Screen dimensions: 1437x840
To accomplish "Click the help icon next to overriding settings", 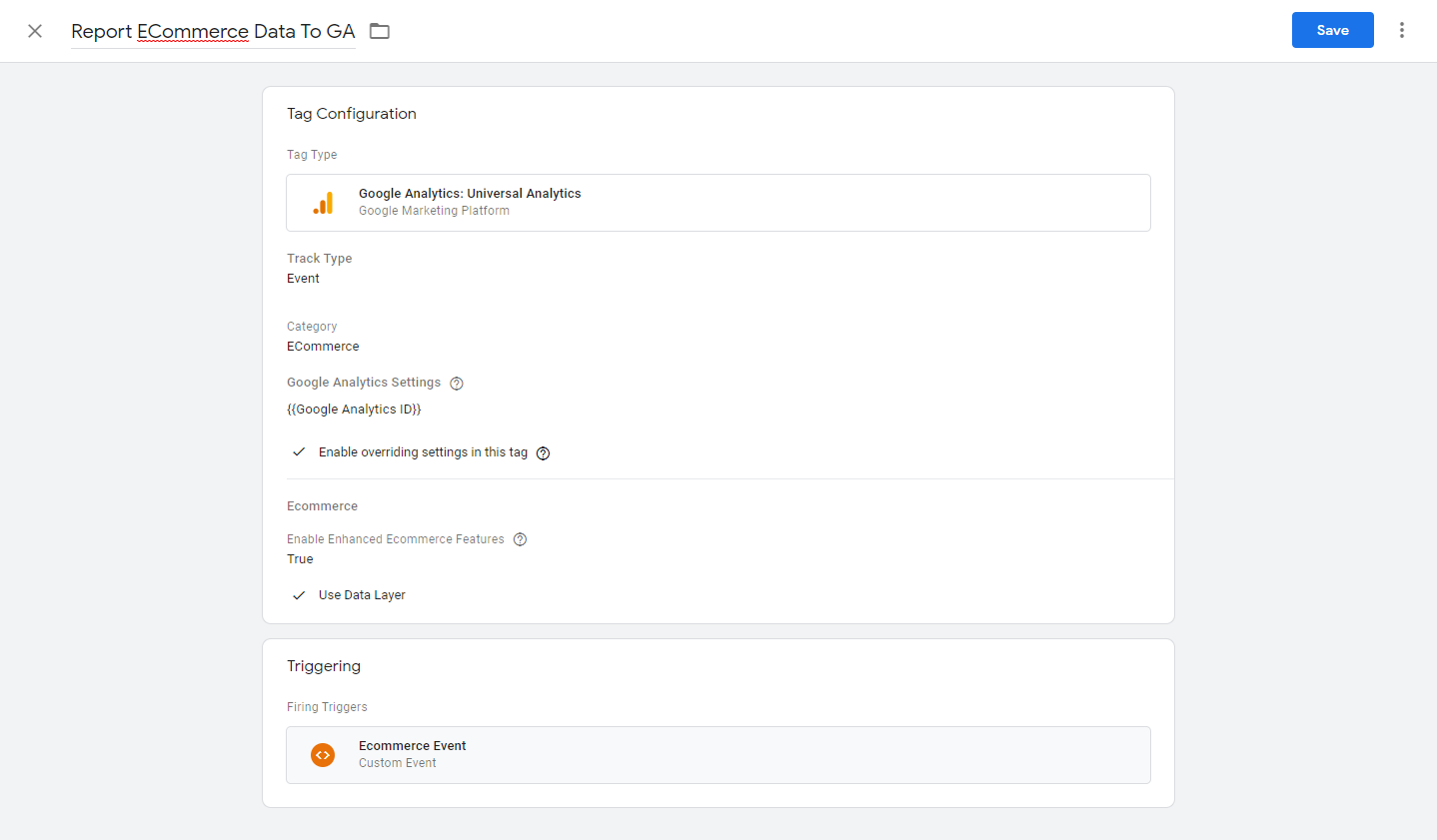I will (x=543, y=452).
